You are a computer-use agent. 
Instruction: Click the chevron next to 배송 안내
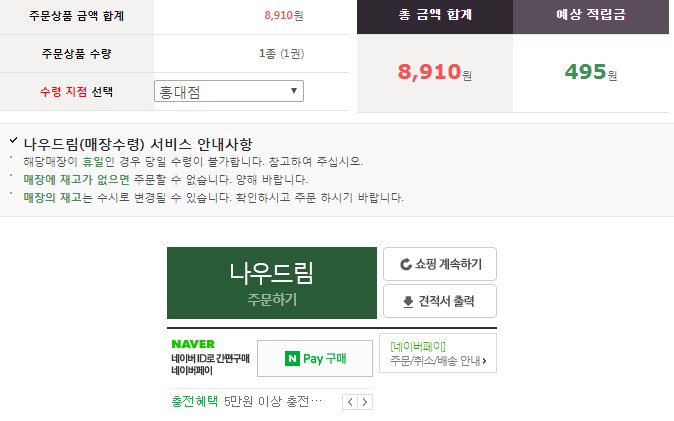(x=484, y=361)
